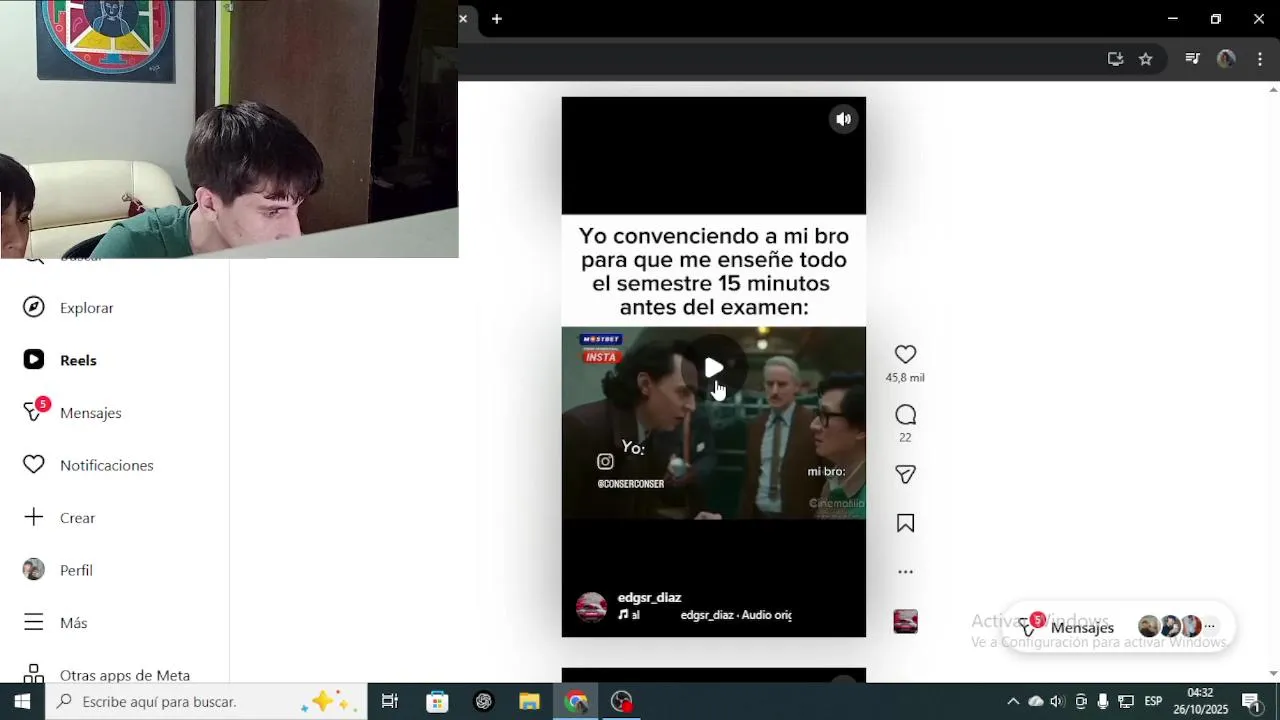Click the Reels play icon in sidebar
This screenshot has height=720, width=1280.
point(34,360)
